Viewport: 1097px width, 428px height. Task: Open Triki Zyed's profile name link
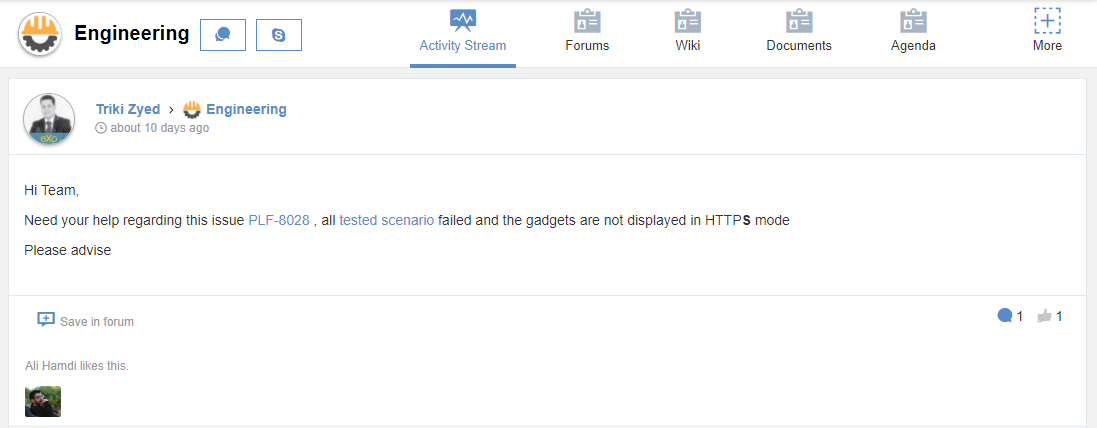128,109
